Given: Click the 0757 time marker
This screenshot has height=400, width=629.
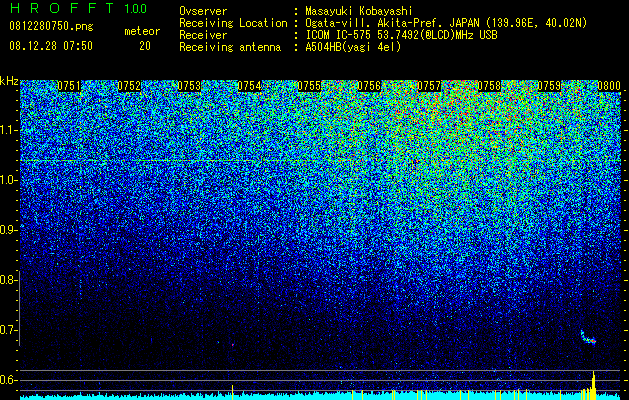Looking at the screenshot, I should 429,86.
